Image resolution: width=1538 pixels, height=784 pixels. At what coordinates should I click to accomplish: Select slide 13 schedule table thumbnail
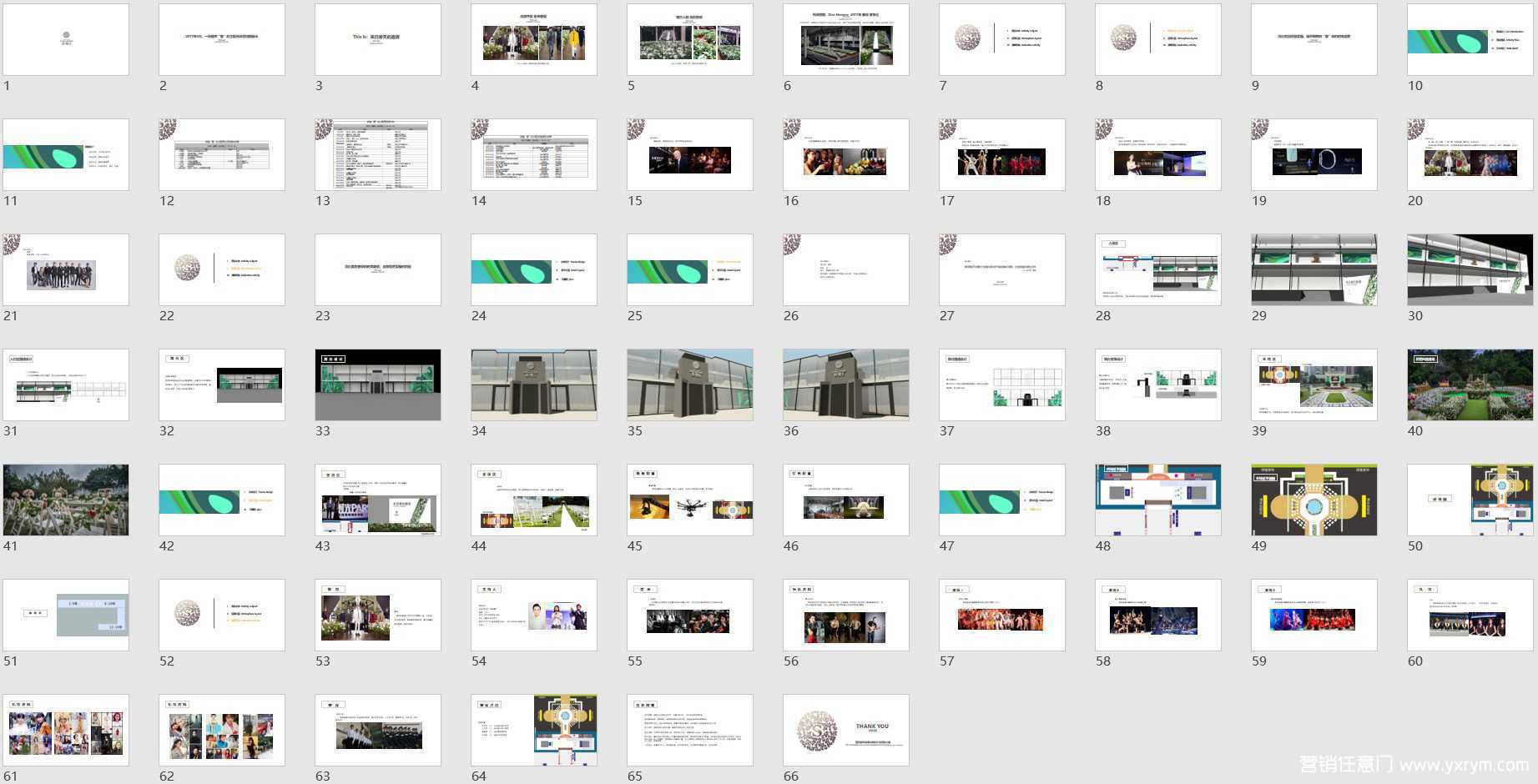(x=378, y=154)
